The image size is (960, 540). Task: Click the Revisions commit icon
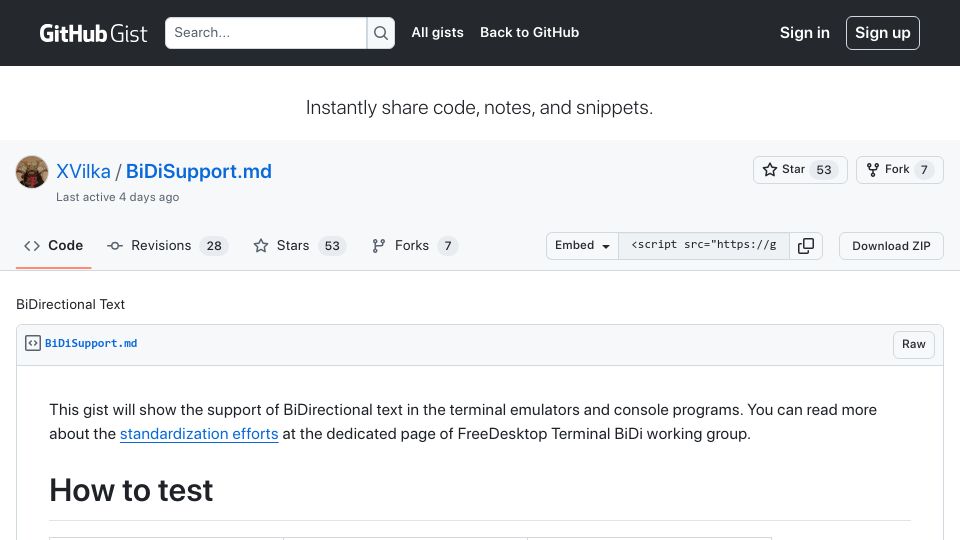tap(114, 246)
